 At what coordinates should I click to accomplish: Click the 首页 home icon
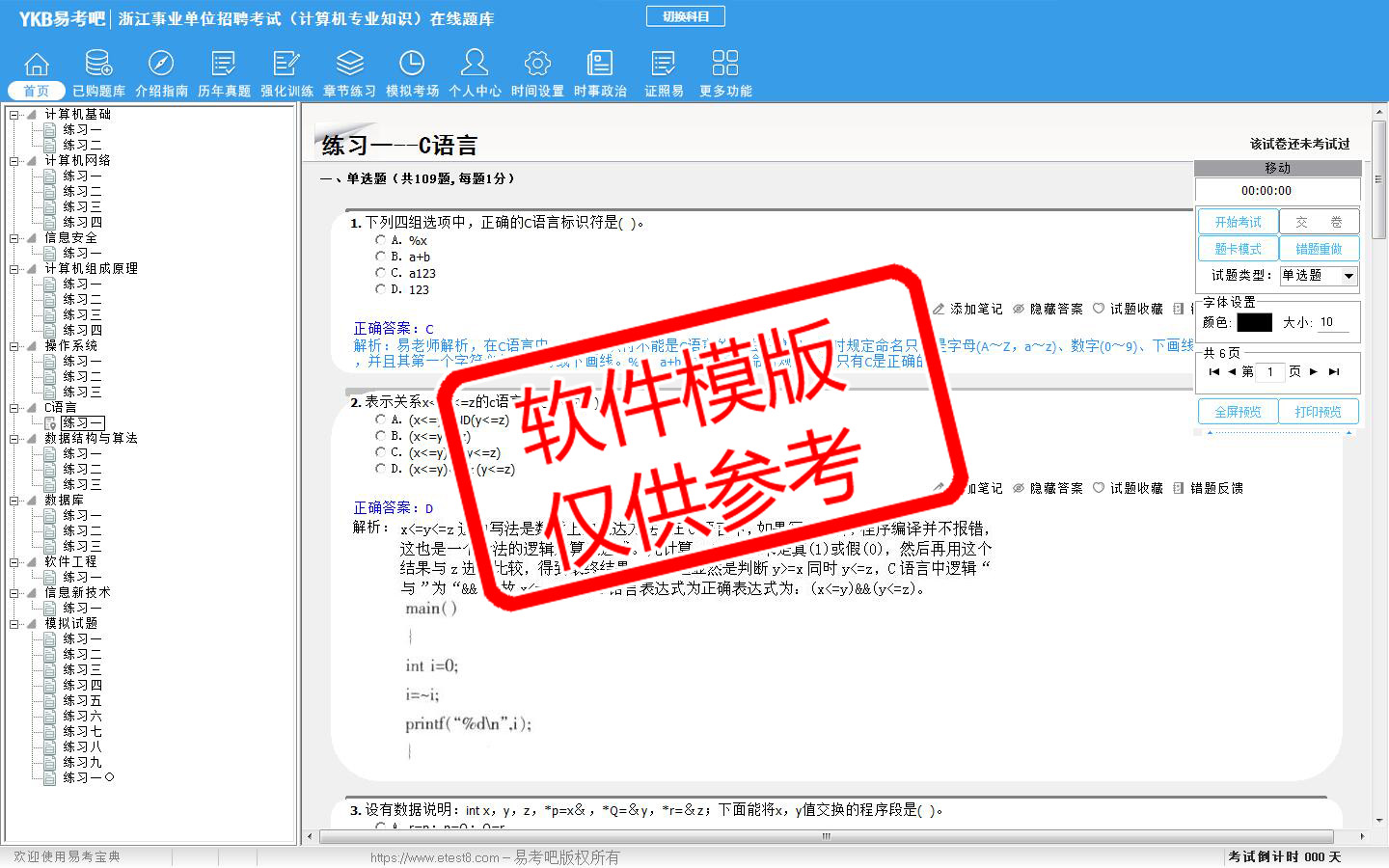(x=37, y=65)
